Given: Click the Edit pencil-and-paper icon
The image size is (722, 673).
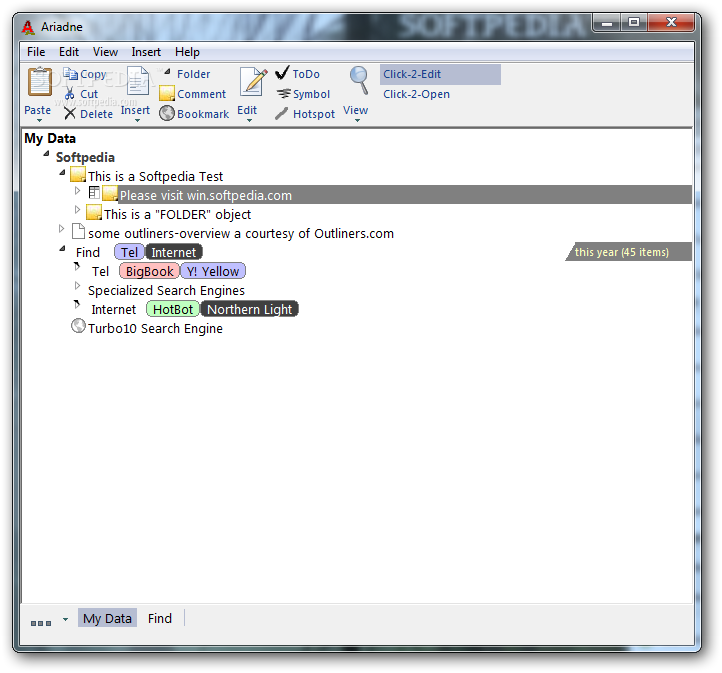Looking at the screenshot, I should (x=253, y=82).
